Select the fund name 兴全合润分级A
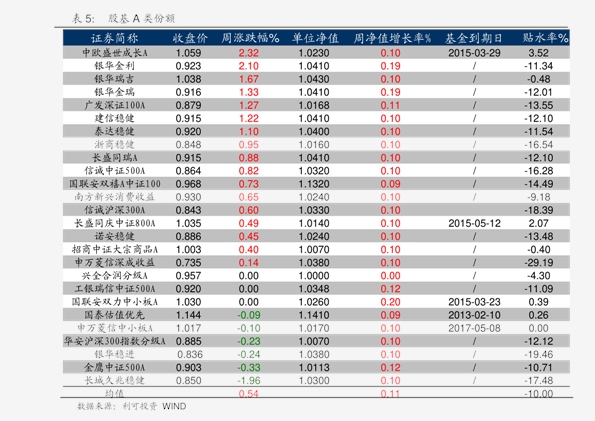595x421 pixels. click(x=114, y=275)
